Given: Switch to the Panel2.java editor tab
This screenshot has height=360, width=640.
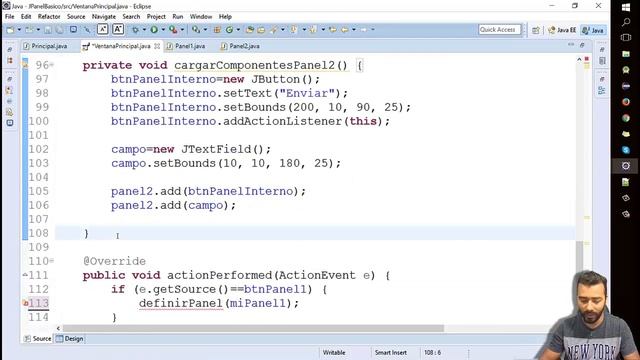Looking at the screenshot, I should (240, 46).
